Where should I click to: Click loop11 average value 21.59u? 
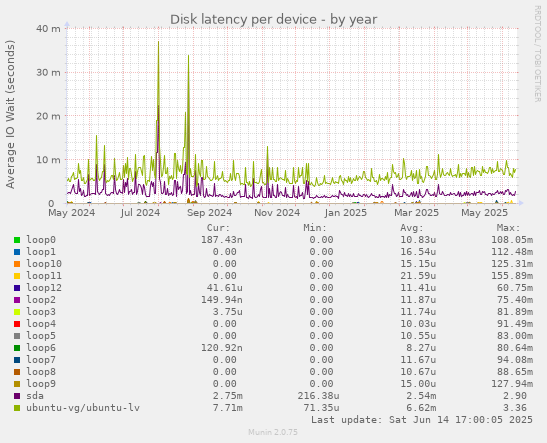(x=418, y=276)
